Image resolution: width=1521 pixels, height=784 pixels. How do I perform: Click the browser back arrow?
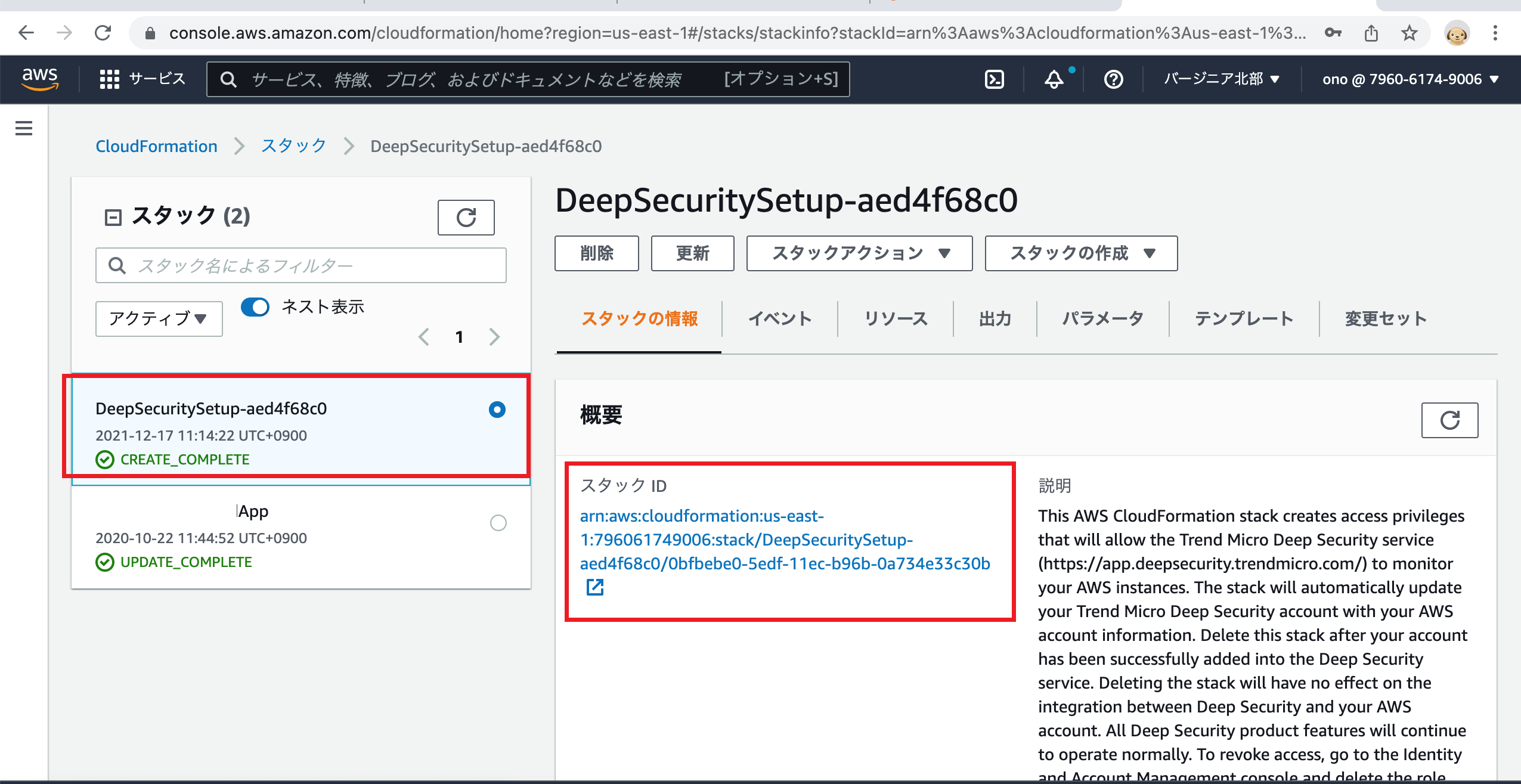click(26, 33)
